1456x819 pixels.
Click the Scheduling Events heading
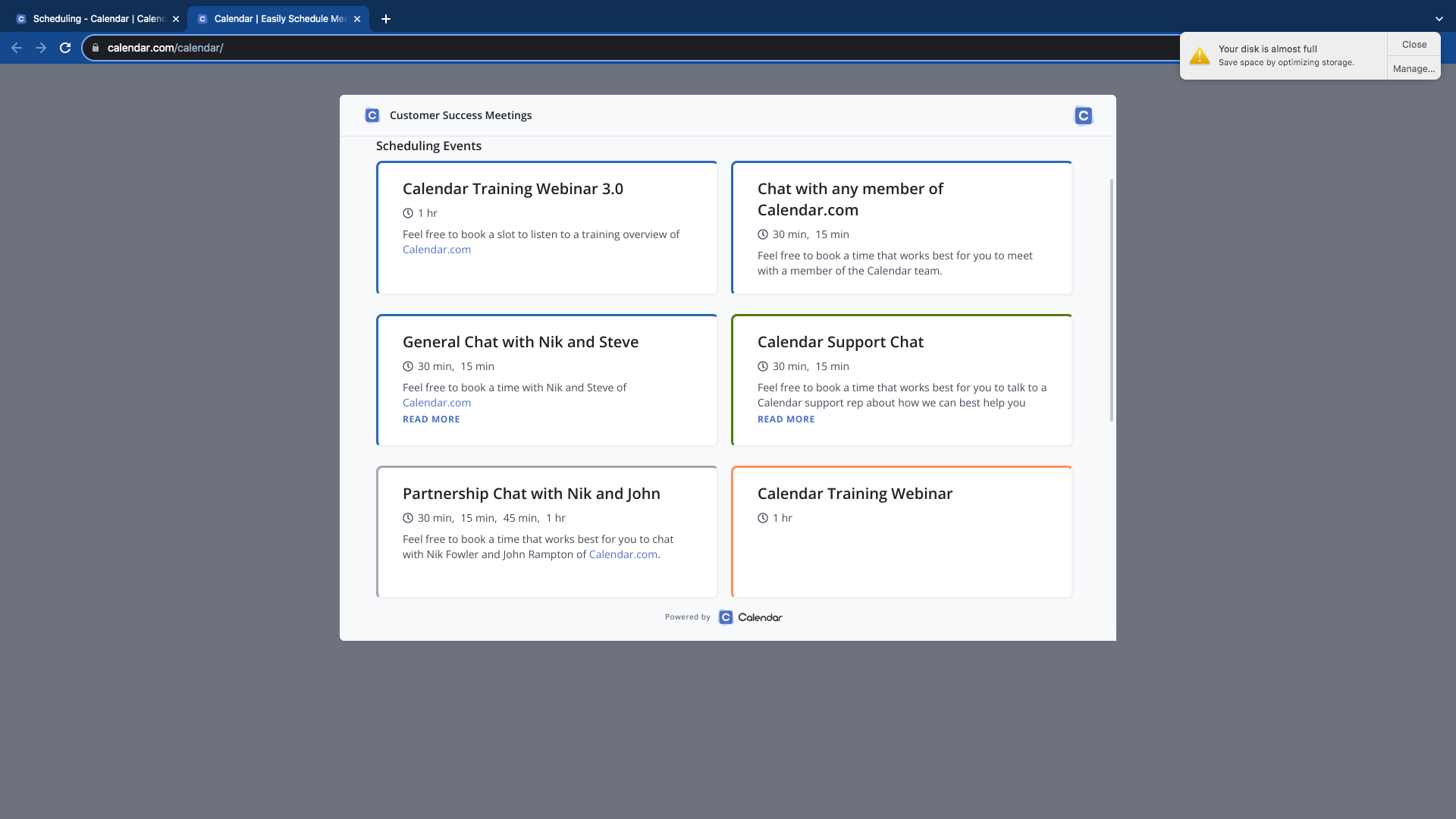(428, 146)
